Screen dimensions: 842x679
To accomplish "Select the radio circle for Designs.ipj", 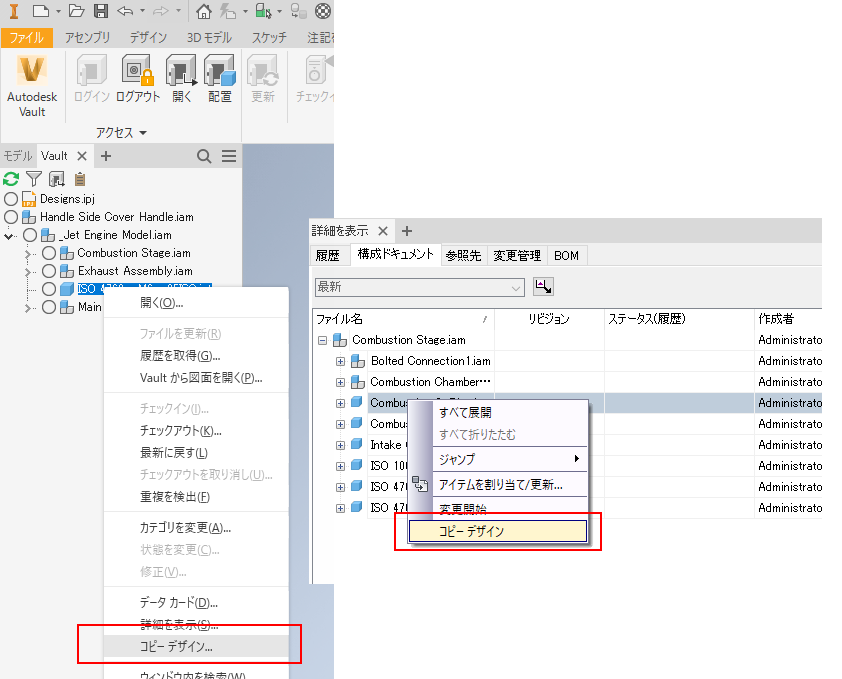I will pyautogui.click(x=11, y=199).
